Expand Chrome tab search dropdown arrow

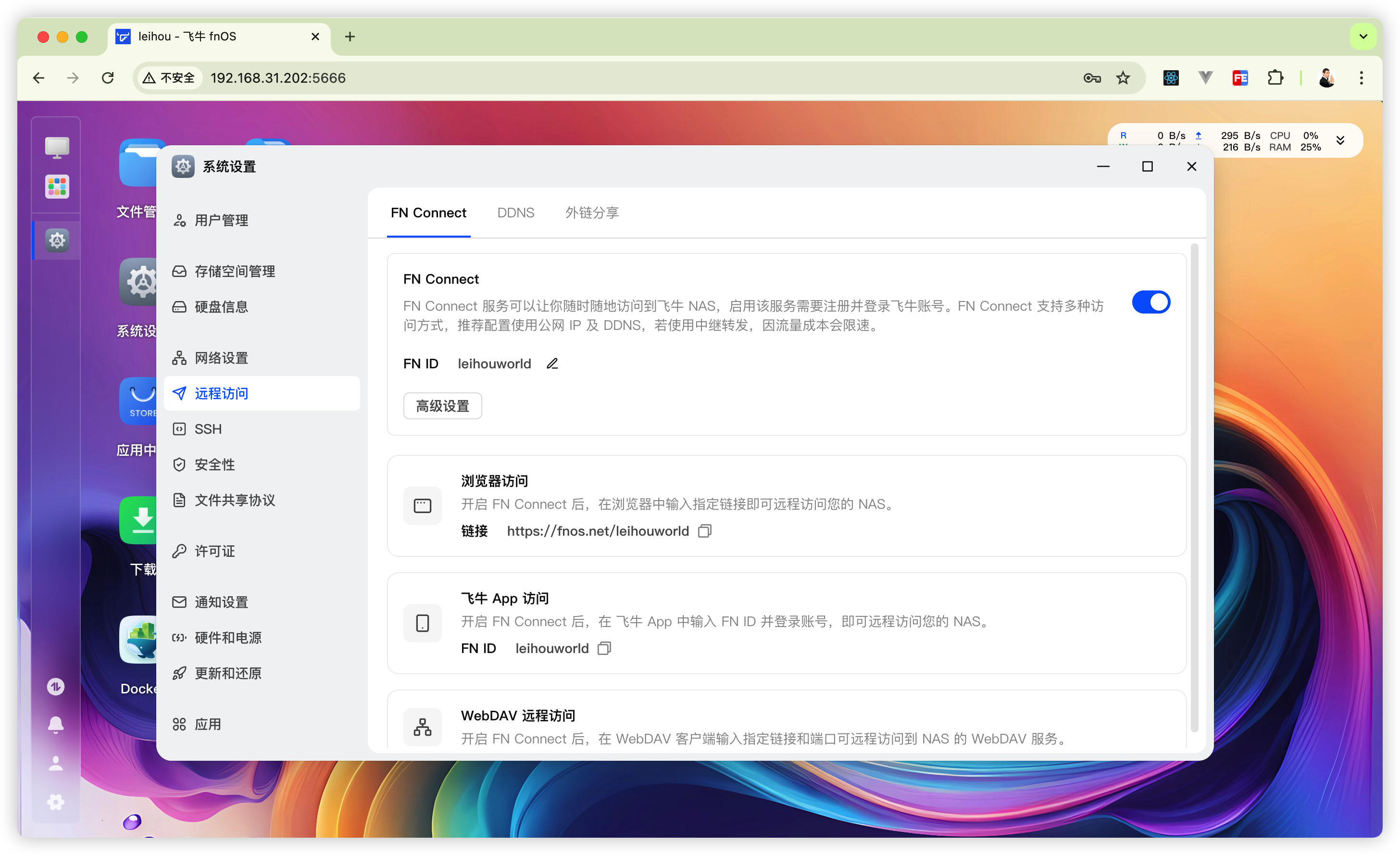click(x=1362, y=37)
